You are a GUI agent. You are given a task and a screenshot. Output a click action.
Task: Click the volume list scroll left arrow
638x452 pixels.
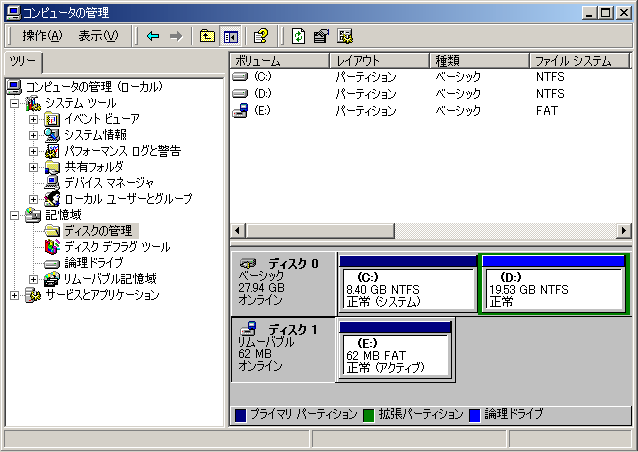[237, 231]
